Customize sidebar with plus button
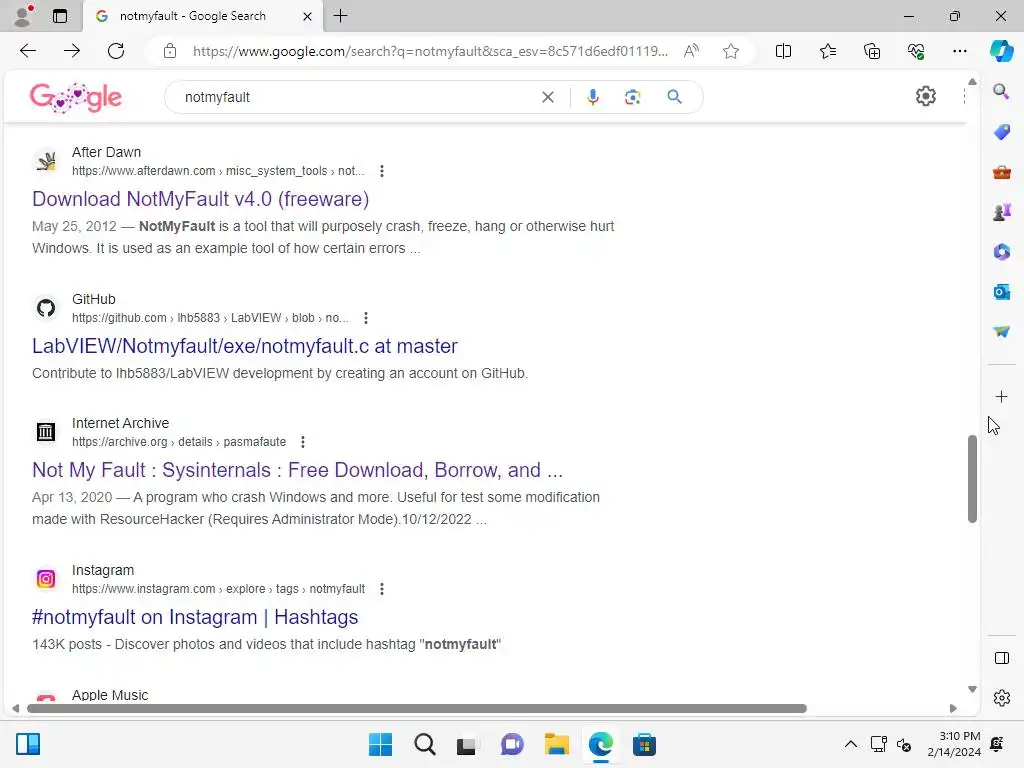This screenshot has width=1024, height=768. (x=1001, y=396)
